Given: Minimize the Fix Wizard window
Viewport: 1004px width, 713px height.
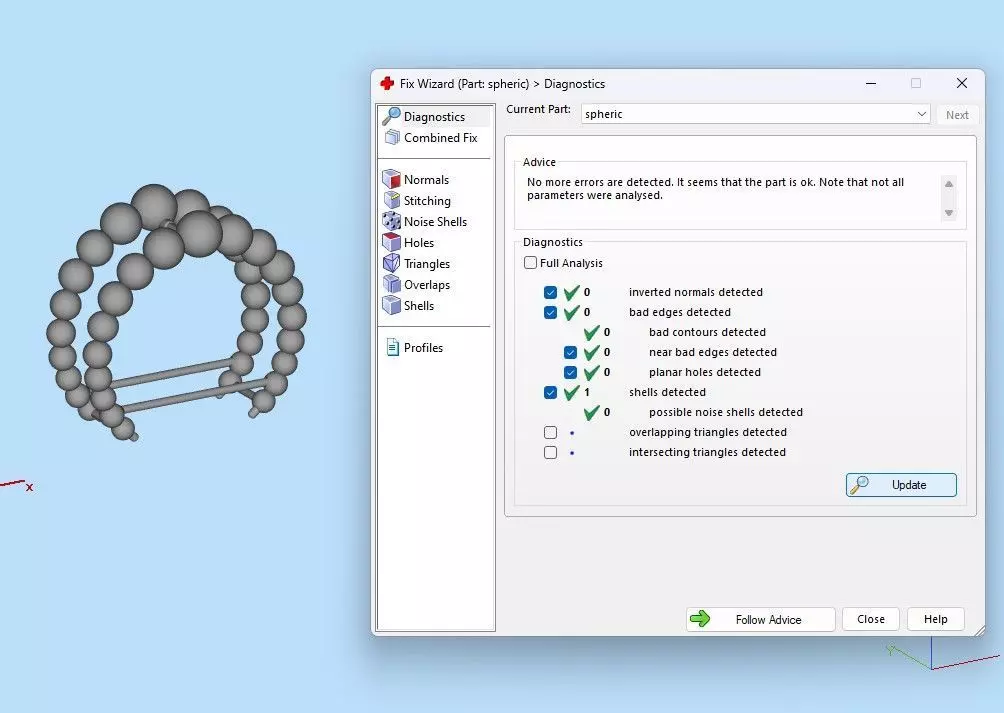Looking at the screenshot, I should 871,83.
